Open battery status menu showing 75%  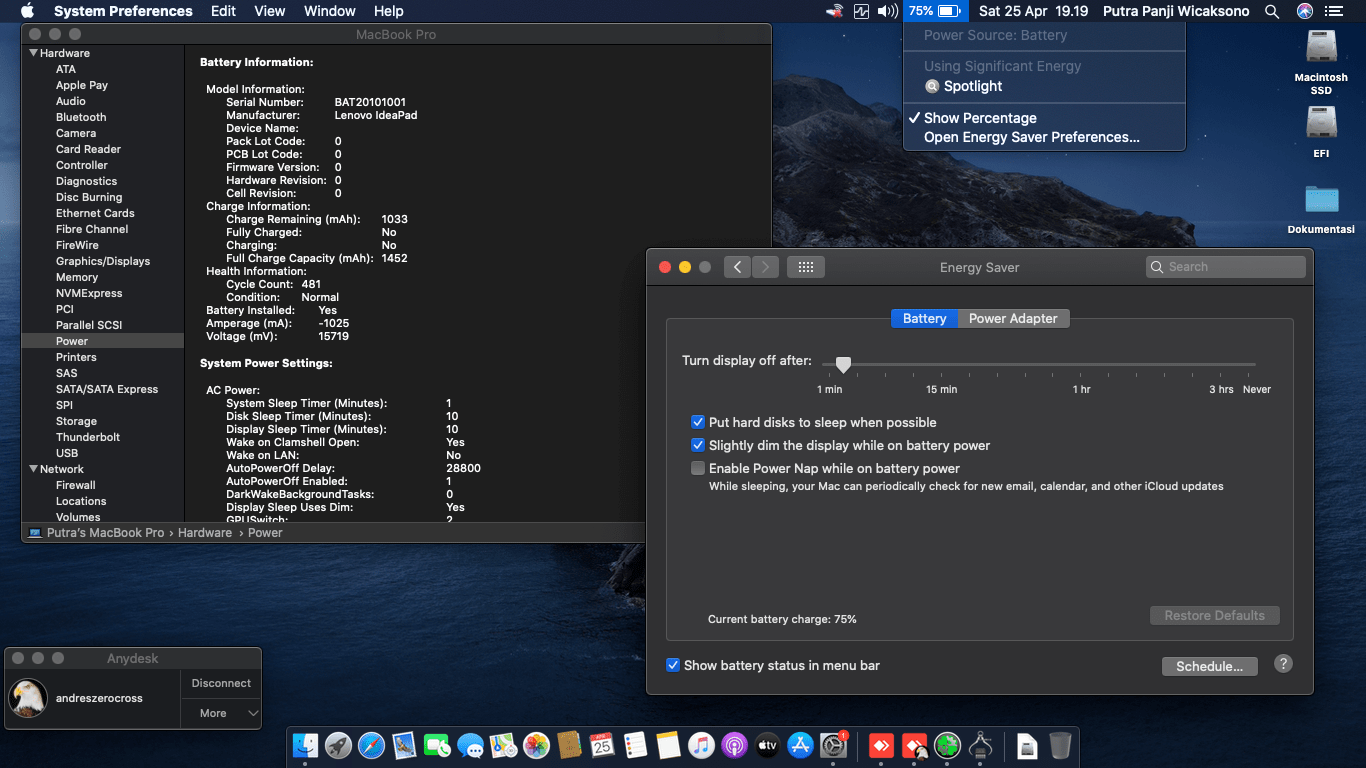935,11
